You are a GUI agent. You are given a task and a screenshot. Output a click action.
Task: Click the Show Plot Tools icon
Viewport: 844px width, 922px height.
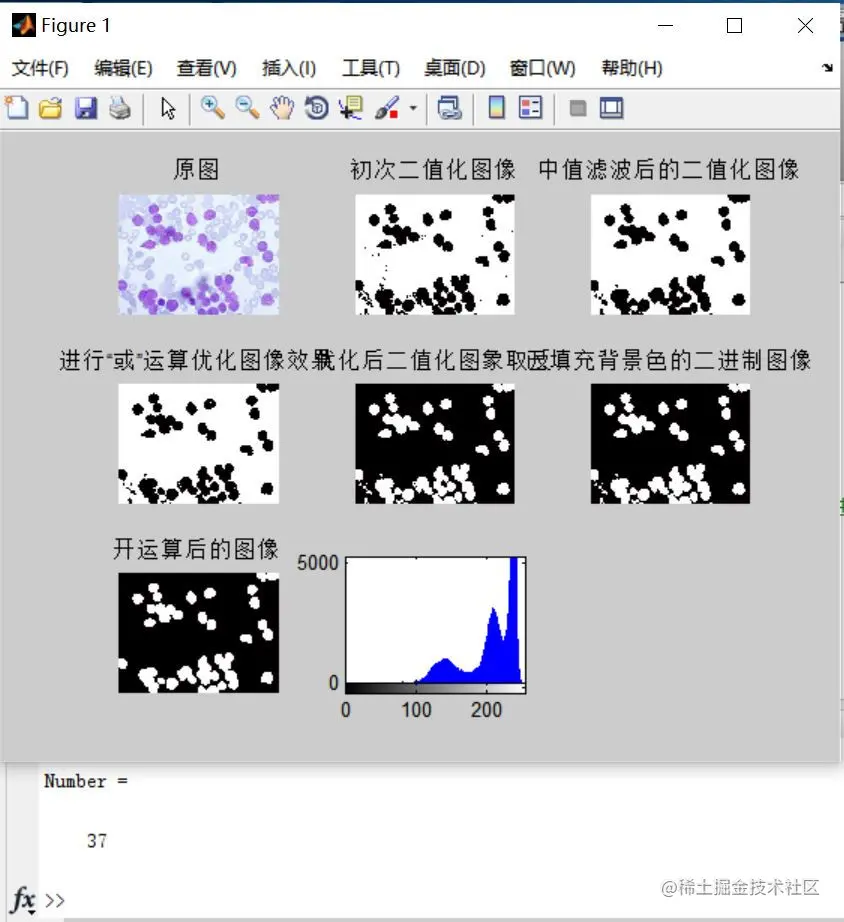pos(612,108)
